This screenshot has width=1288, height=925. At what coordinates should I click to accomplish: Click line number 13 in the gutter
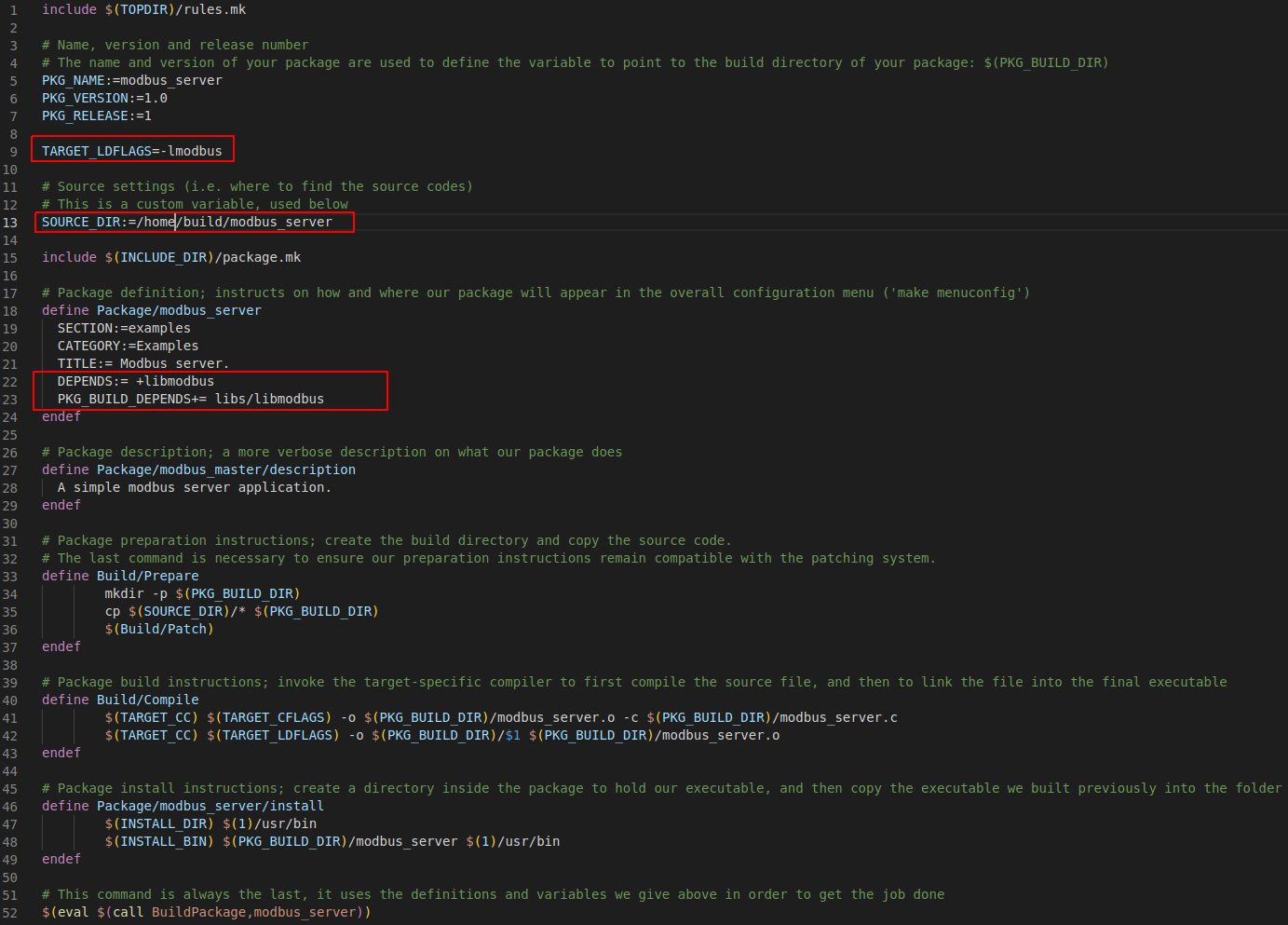(x=9, y=223)
